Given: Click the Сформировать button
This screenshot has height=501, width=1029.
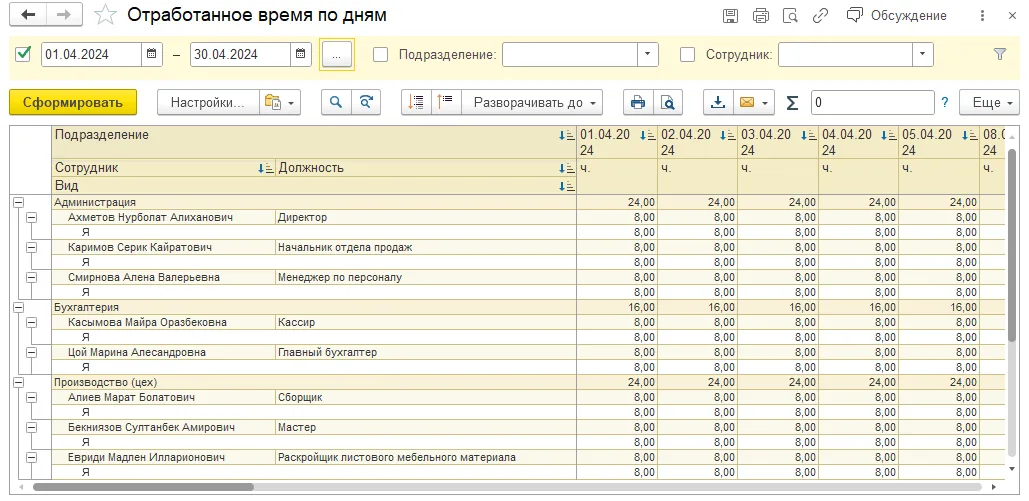Looking at the screenshot, I should 73,102.
